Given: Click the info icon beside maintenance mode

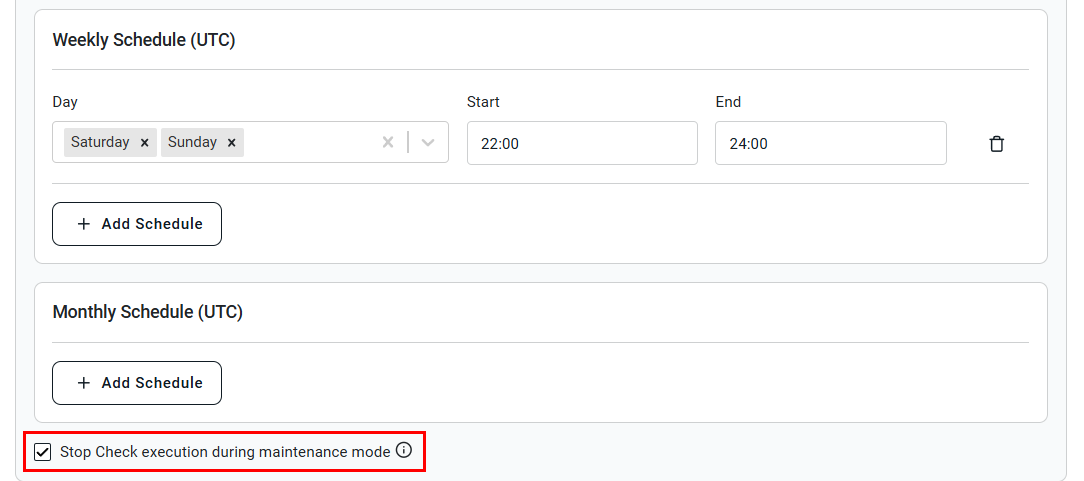Looking at the screenshot, I should (x=404, y=451).
